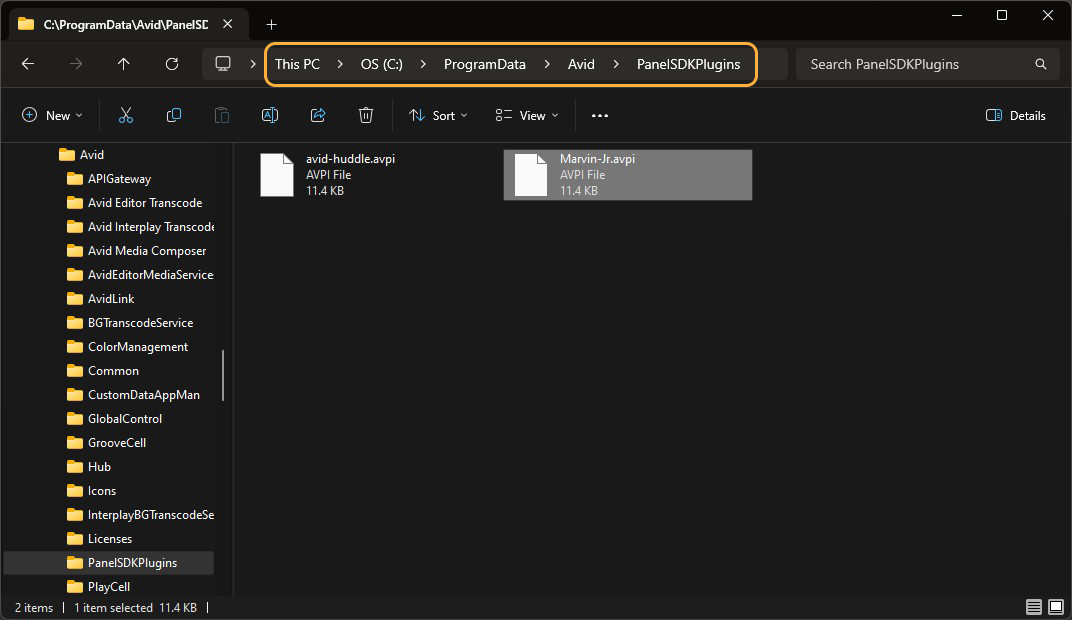Image resolution: width=1072 pixels, height=620 pixels.
Task: Navigate back to previous folder
Action: (28, 64)
